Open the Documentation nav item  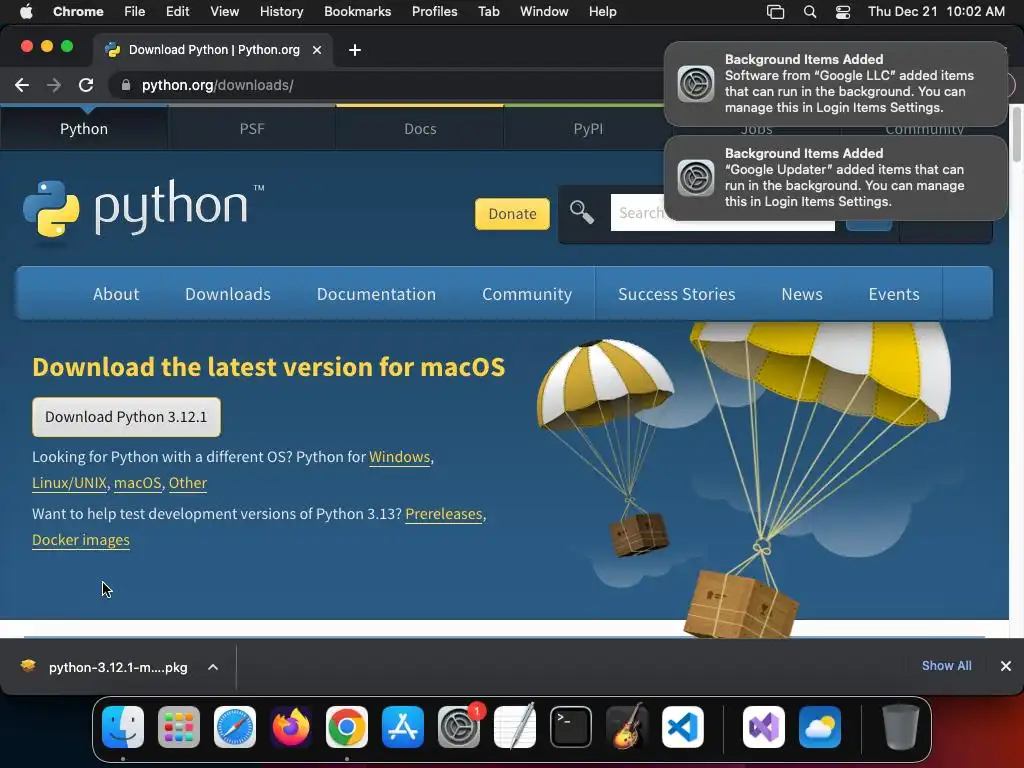click(376, 294)
